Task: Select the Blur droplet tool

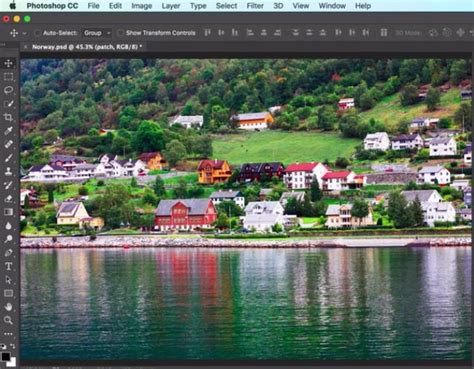Action: (8, 226)
